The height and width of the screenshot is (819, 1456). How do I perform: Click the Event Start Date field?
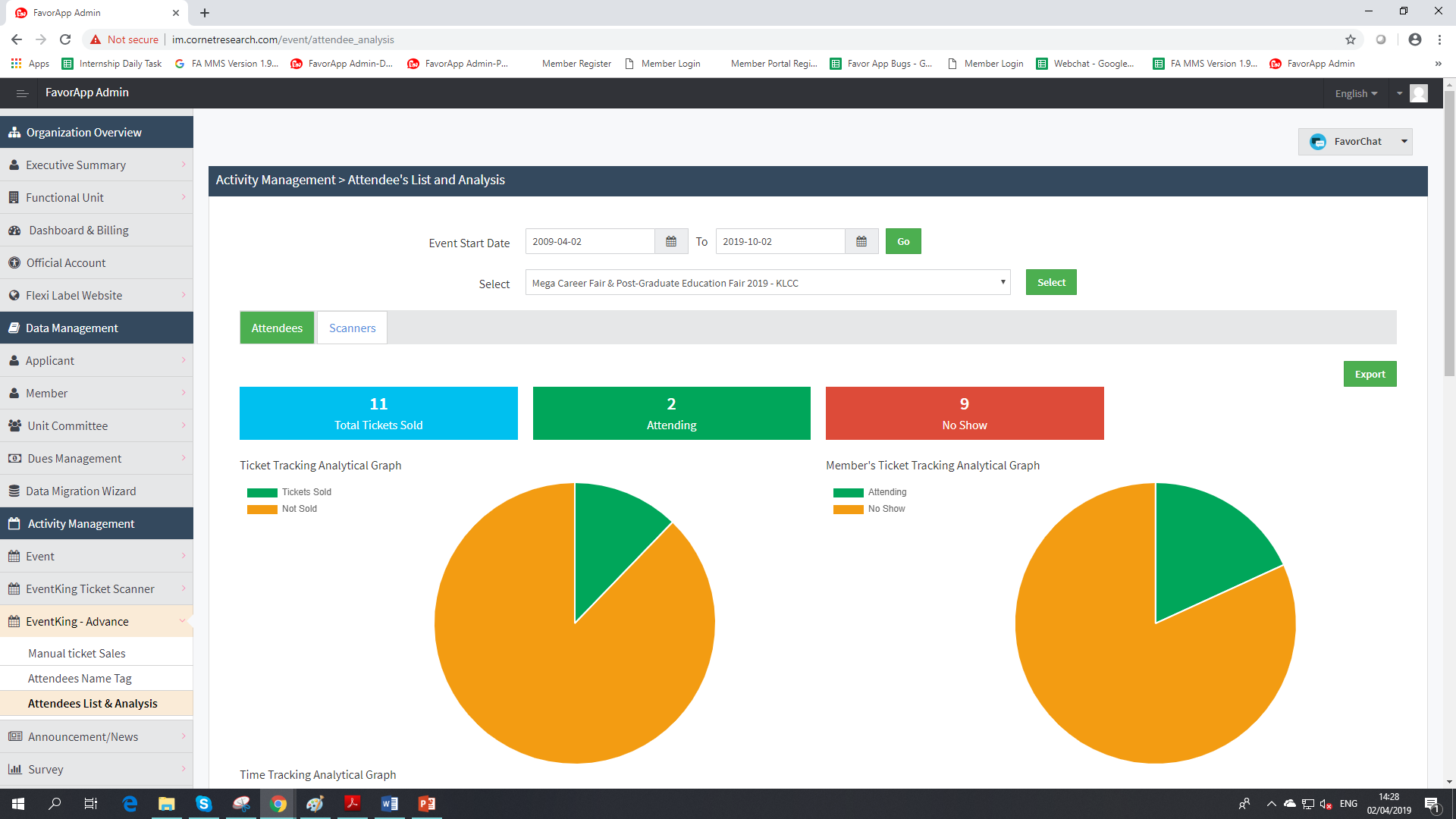589,241
